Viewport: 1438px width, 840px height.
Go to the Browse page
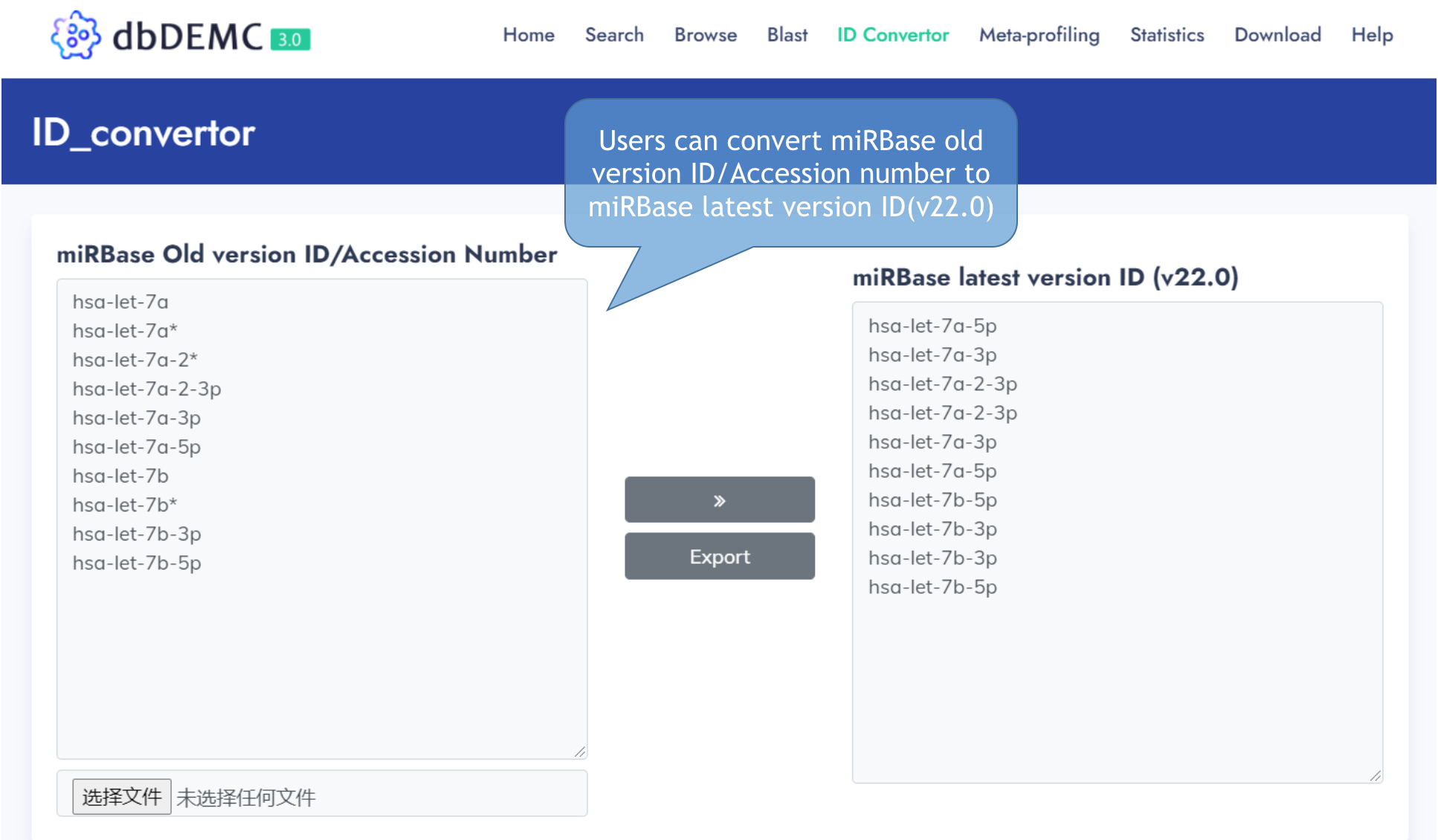(x=706, y=35)
